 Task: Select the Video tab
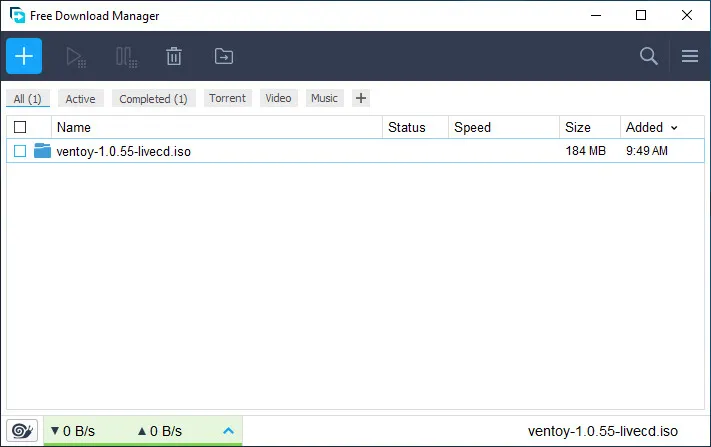278,98
